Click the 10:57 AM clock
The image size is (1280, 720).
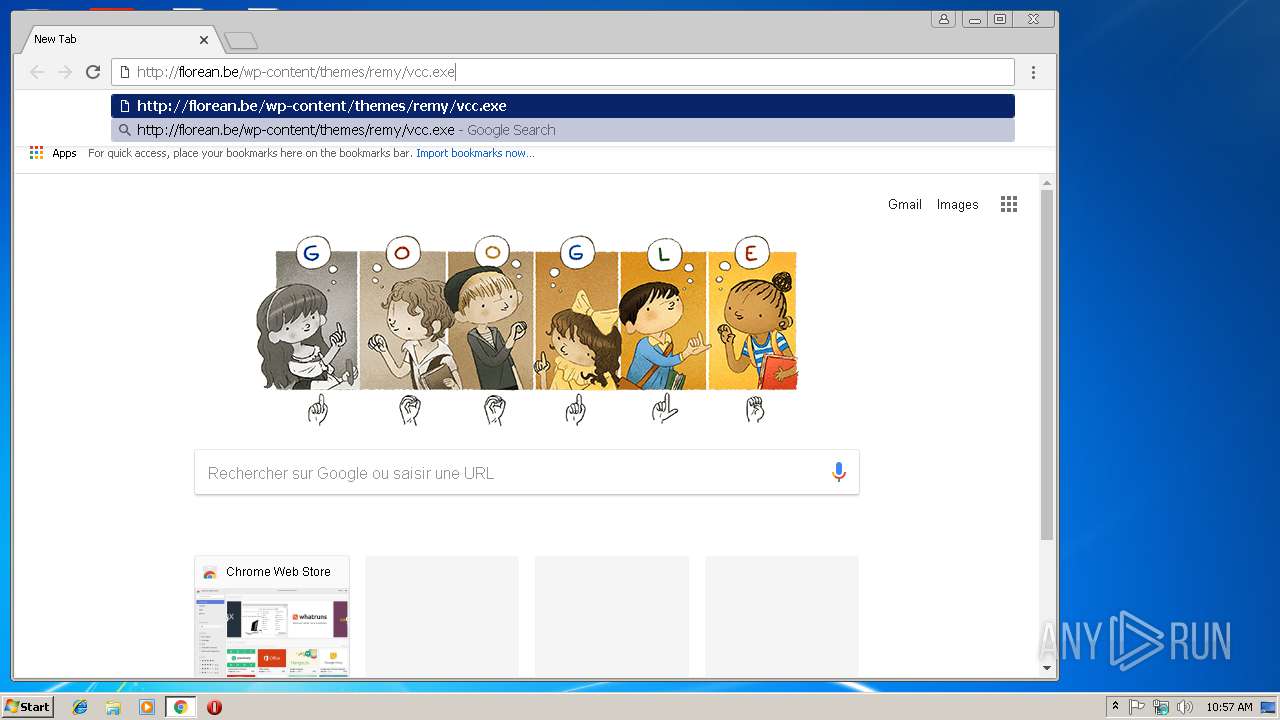coord(1229,707)
